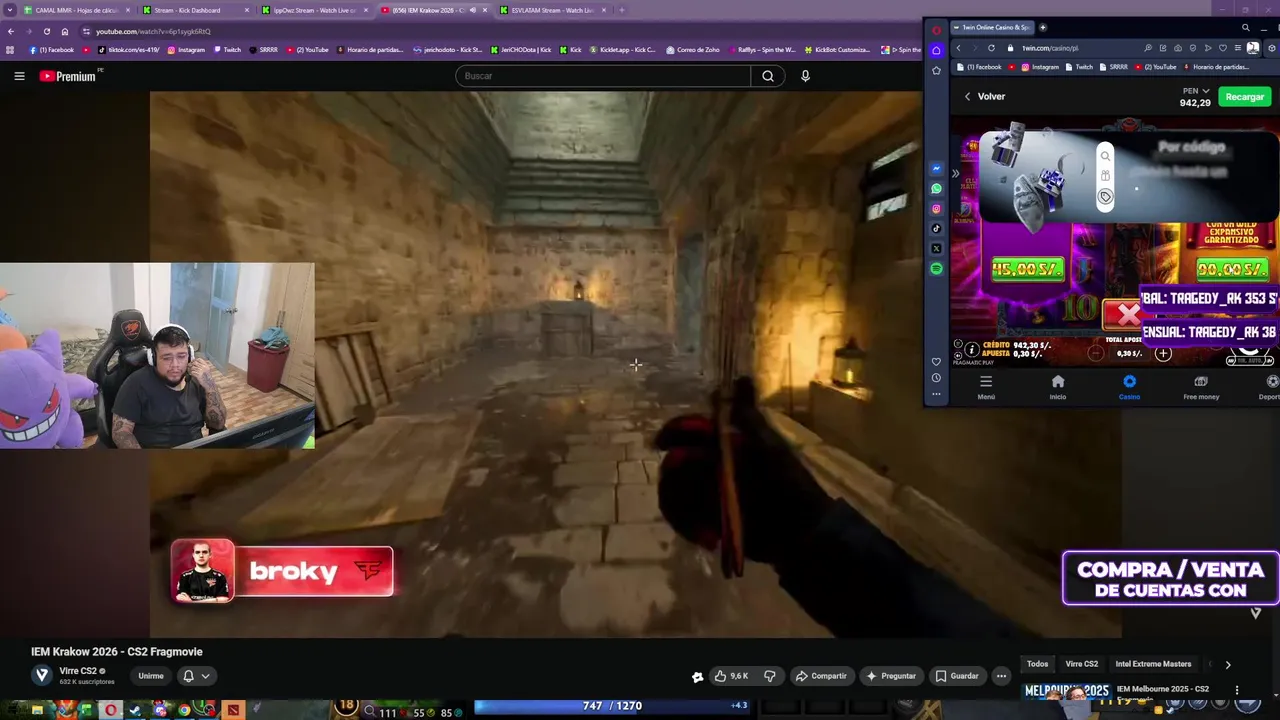The height and width of the screenshot is (720, 1280).
Task: Start voice search with the microphone icon
Action: [805, 76]
